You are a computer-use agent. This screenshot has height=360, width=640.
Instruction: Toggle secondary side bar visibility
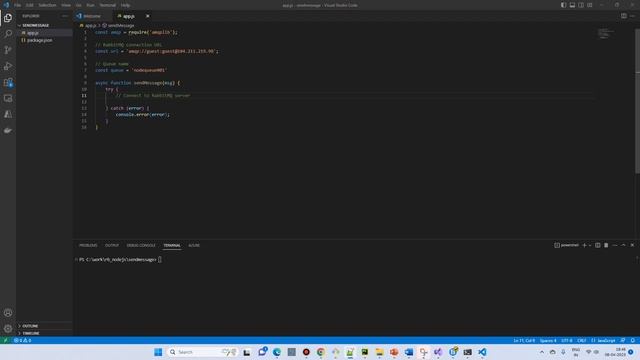[581, 5]
